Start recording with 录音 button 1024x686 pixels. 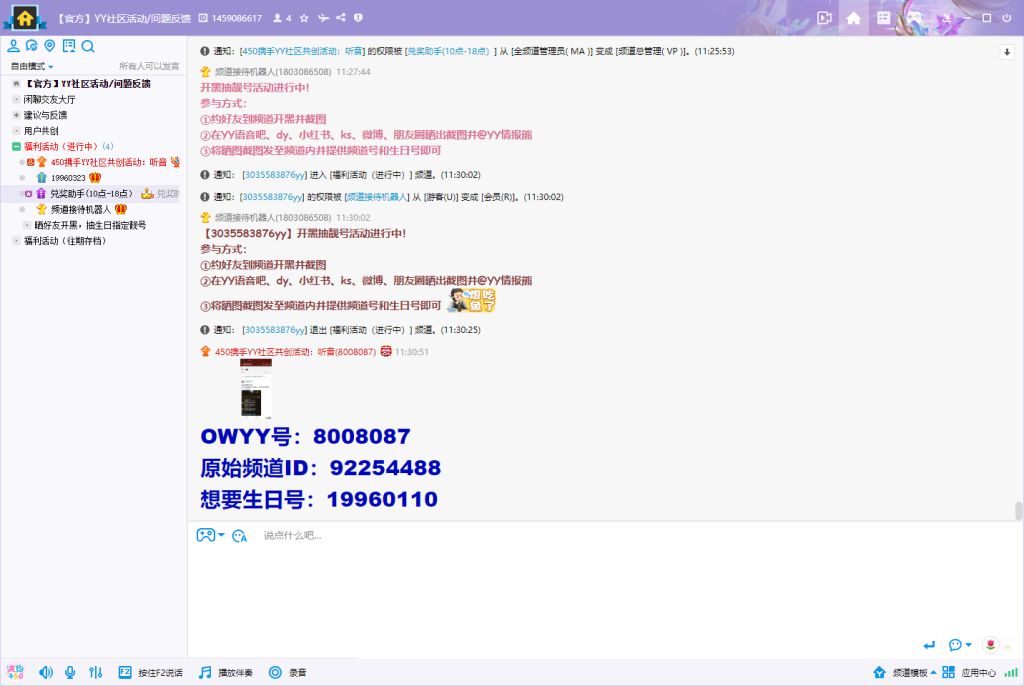[287, 672]
